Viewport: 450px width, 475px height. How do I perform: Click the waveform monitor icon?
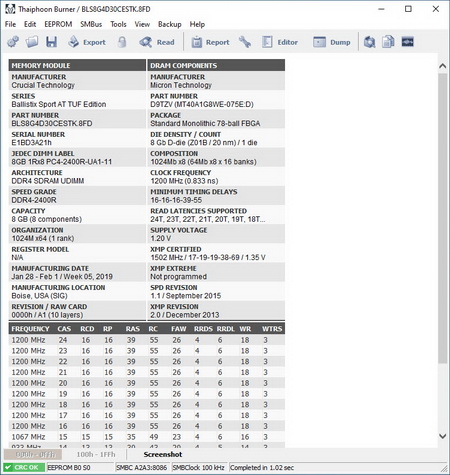(407, 42)
